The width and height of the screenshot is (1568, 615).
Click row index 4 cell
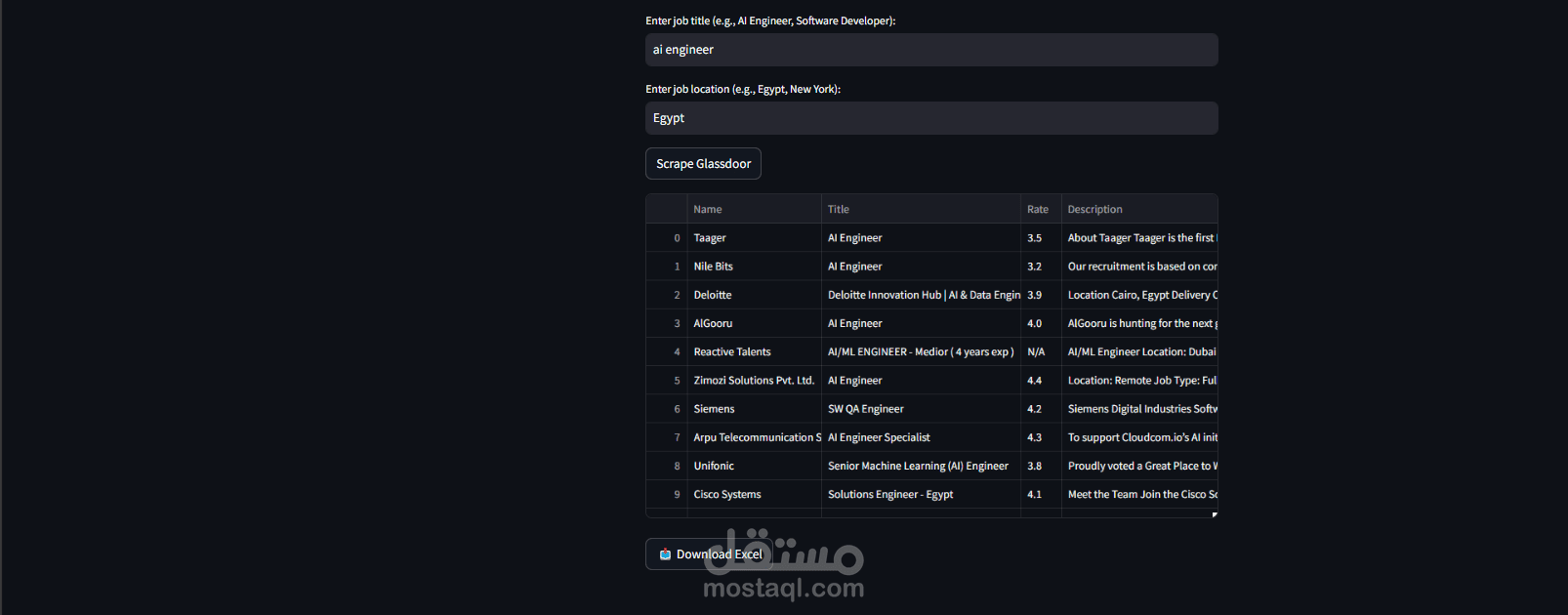pyautogui.click(x=667, y=351)
